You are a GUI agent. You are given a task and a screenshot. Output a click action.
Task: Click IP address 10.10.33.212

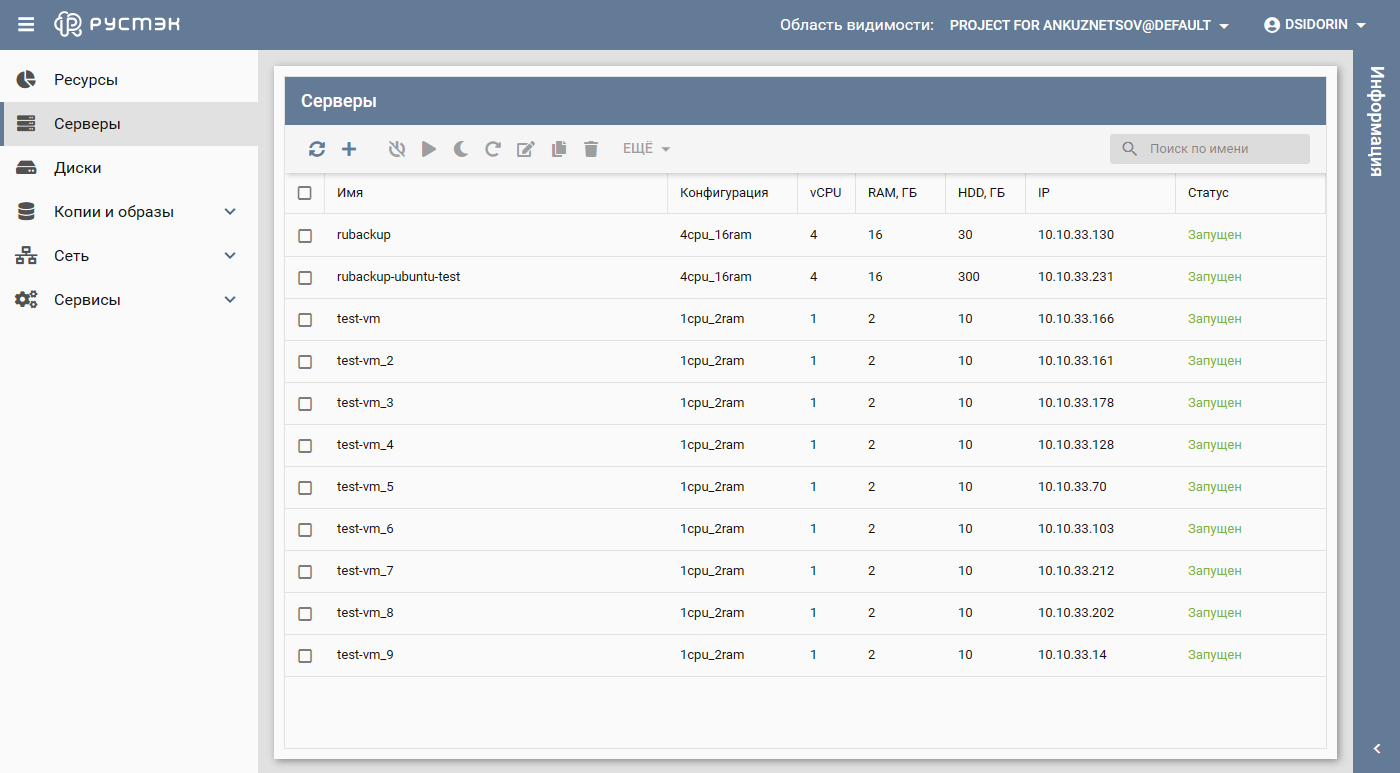[1076, 571]
